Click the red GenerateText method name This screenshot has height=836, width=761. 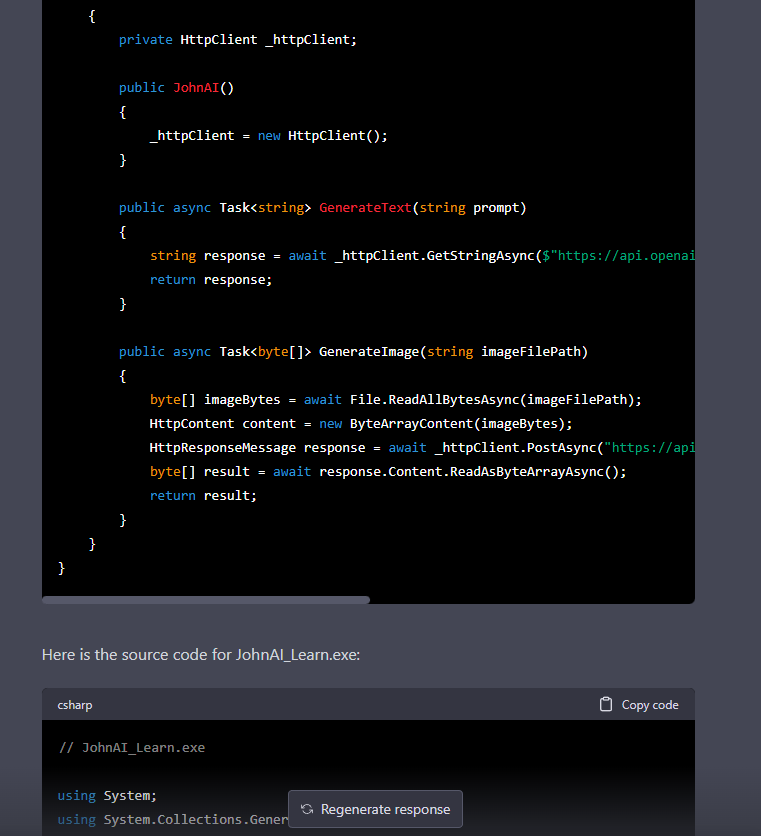364,208
